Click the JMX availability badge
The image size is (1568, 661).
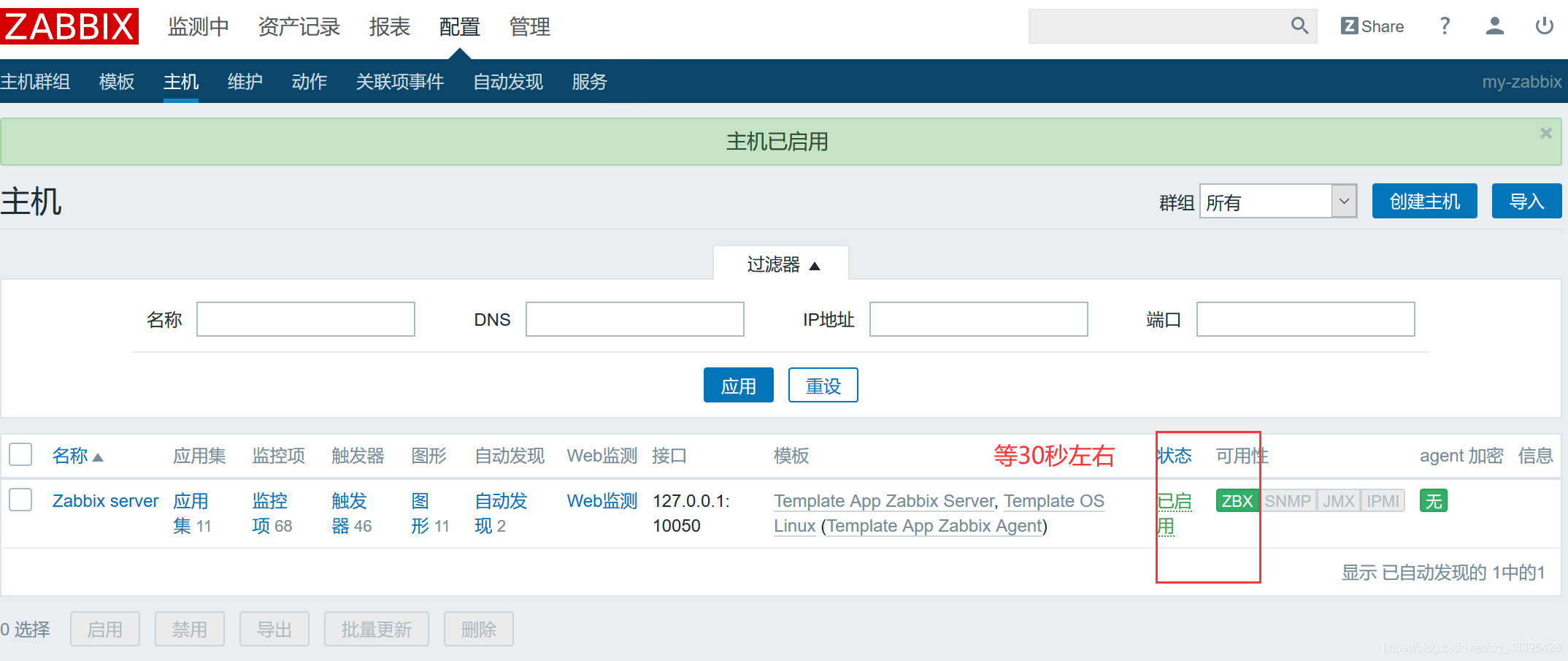tap(1338, 501)
